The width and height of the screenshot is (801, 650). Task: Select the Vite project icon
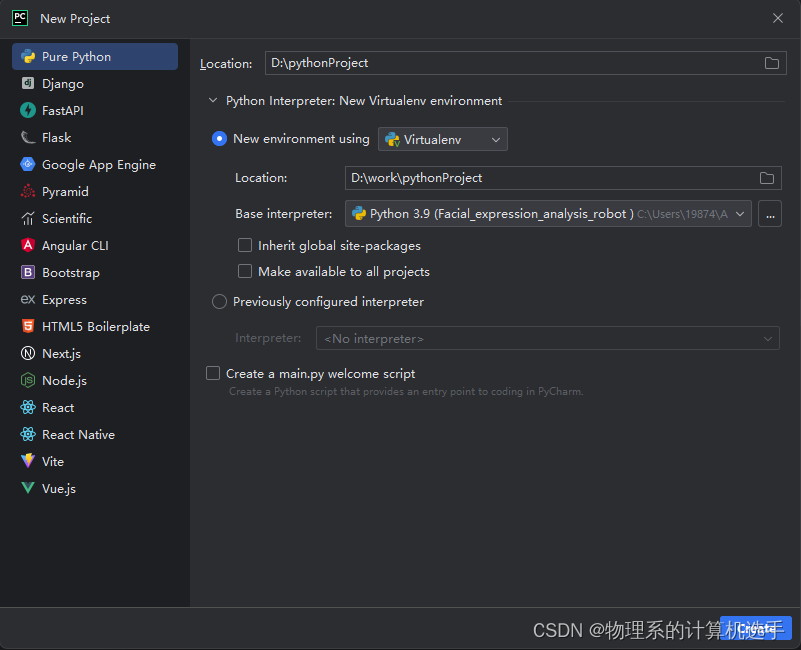click(x=28, y=461)
